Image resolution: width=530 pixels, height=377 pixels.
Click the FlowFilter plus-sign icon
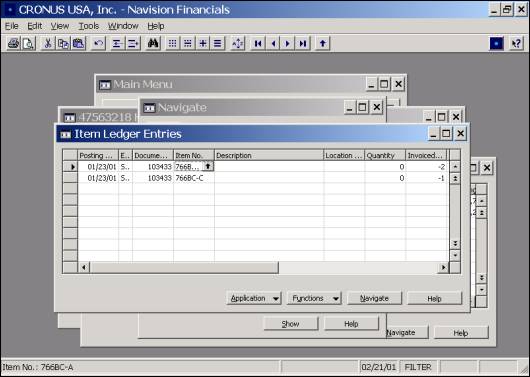click(x=203, y=43)
